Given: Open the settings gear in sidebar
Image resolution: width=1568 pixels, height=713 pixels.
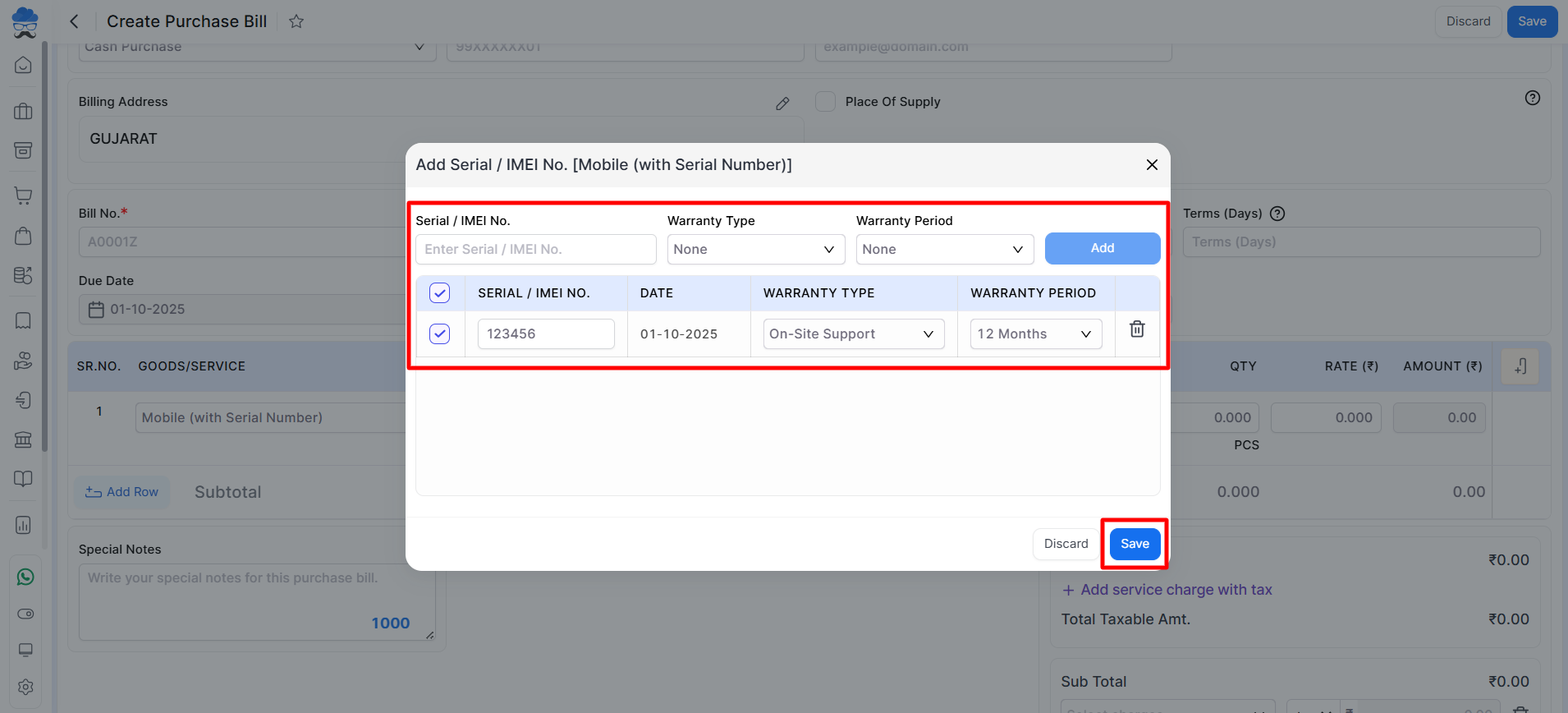Looking at the screenshot, I should coord(25,687).
